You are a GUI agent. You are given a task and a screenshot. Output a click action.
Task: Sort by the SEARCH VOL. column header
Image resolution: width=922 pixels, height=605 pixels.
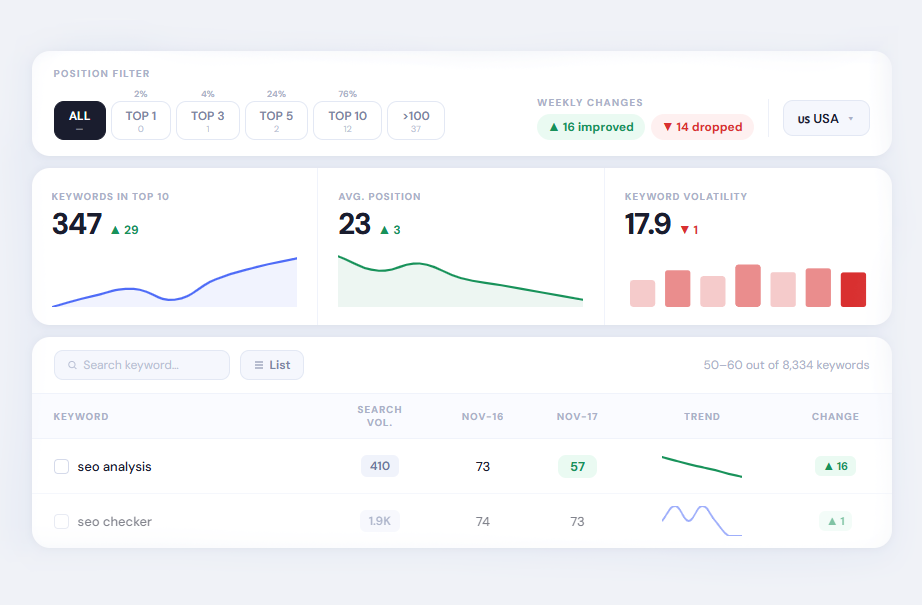pyautogui.click(x=380, y=416)
